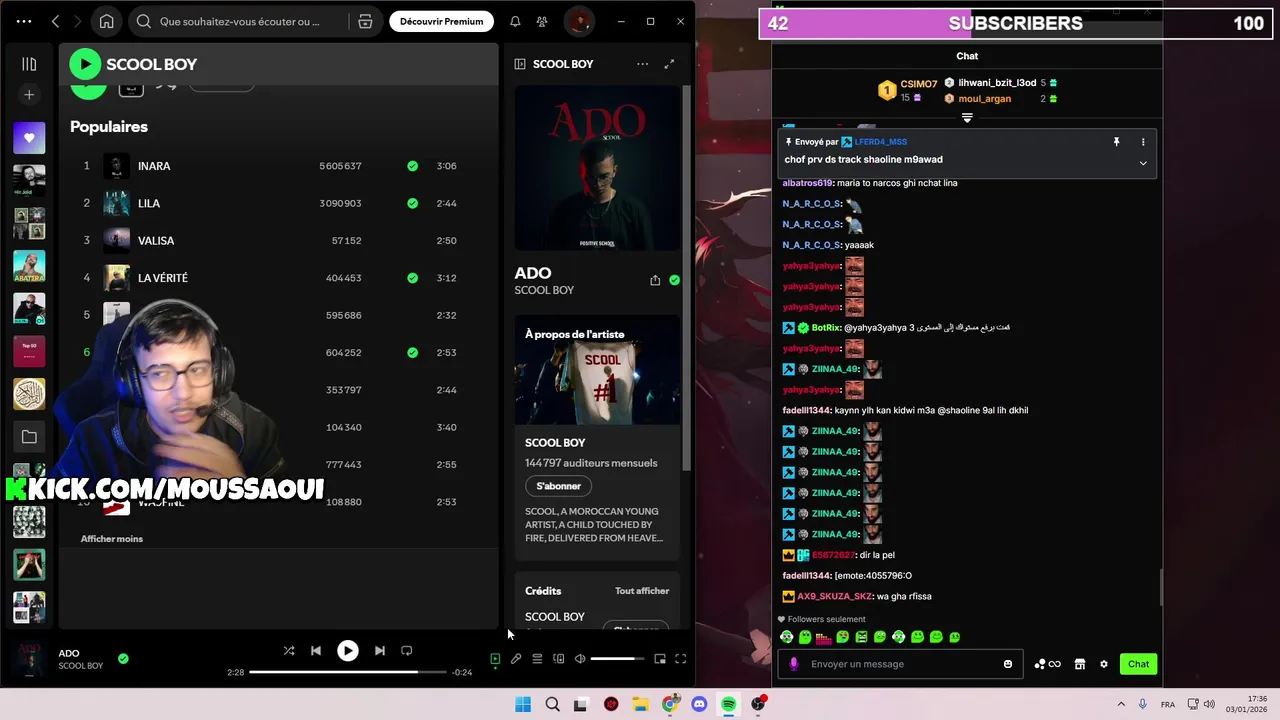The image size is (1280, 720).
Task: Open pinned message three-dot options
Action: [1143, 142]
